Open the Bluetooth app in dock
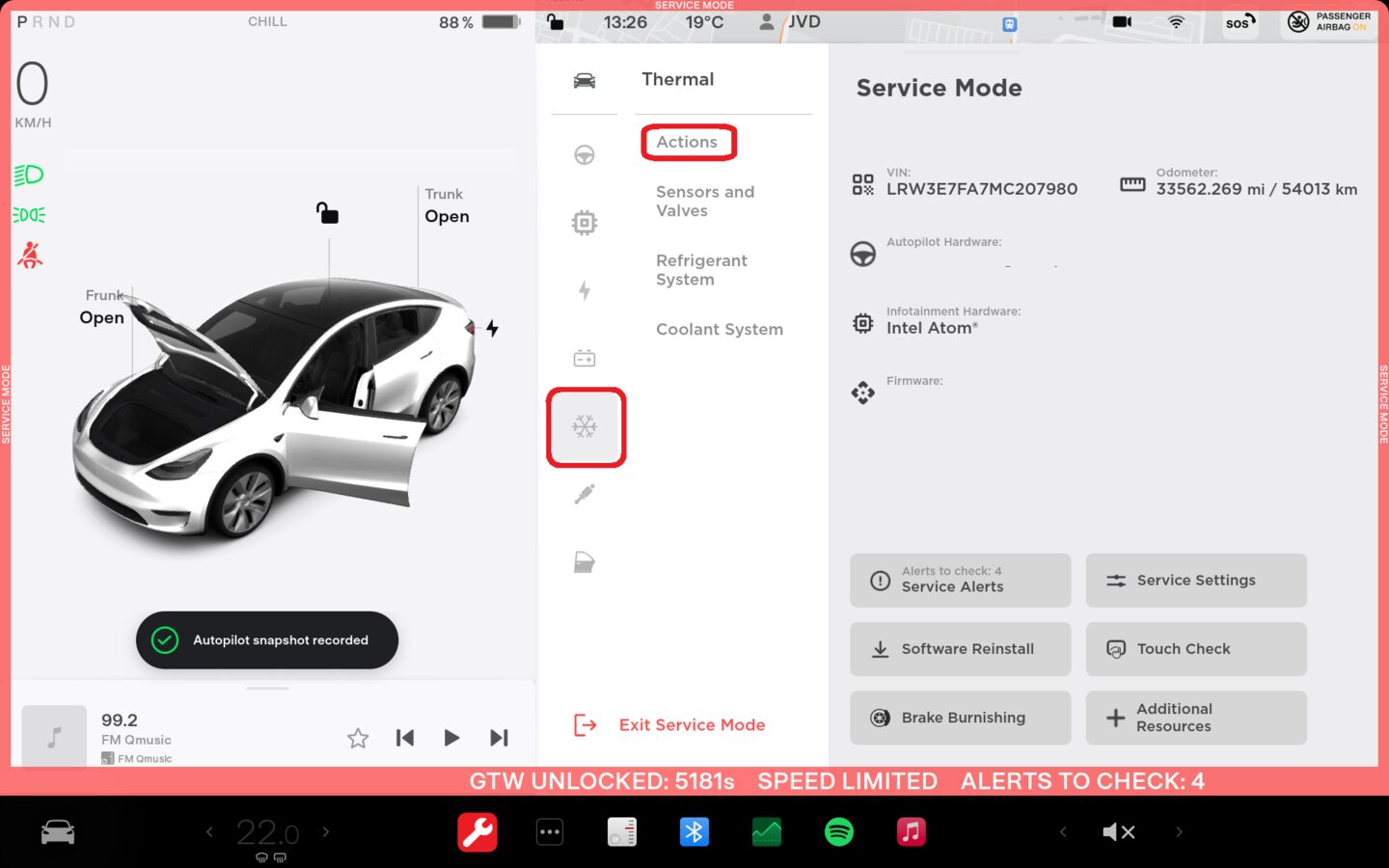 coord(694,831)
